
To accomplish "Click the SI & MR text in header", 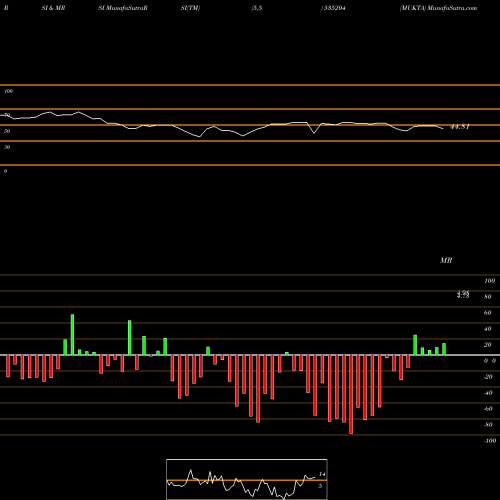I will (53, 8).
